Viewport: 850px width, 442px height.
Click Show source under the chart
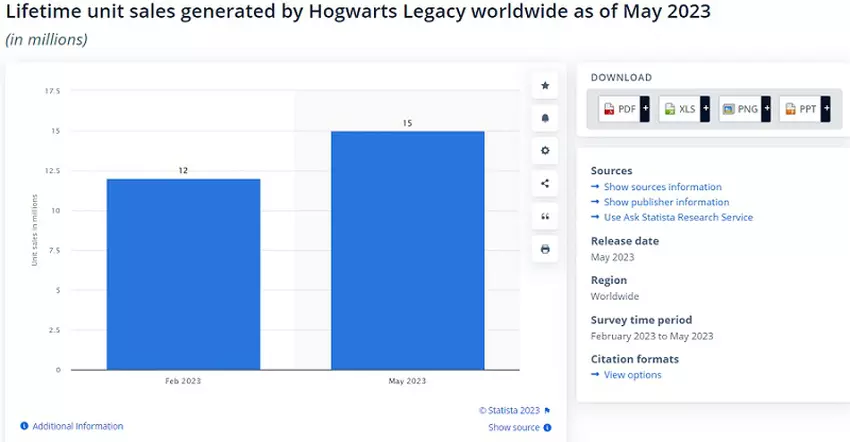point(514,428)
